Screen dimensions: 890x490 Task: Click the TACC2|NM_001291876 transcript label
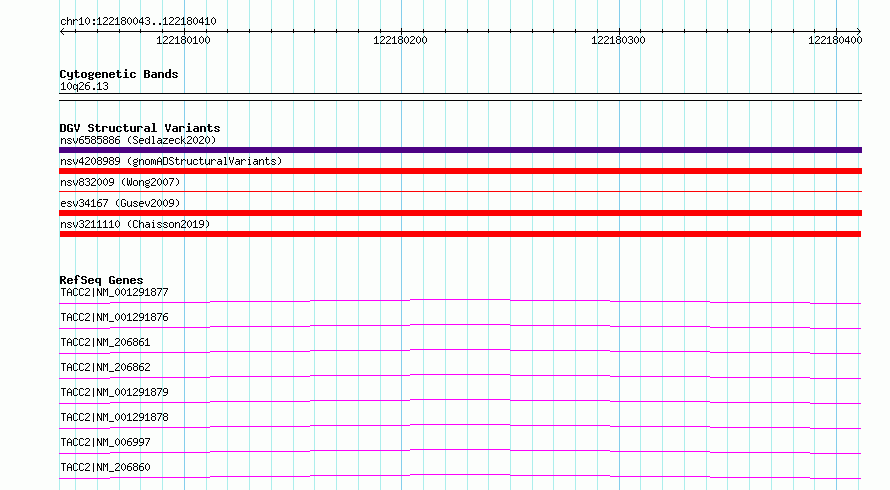click(x=114, y=317)
